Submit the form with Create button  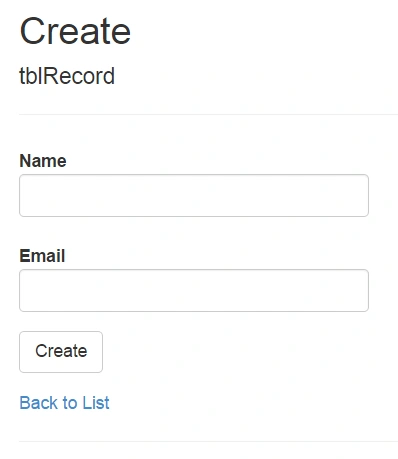(x=61, y=352)
